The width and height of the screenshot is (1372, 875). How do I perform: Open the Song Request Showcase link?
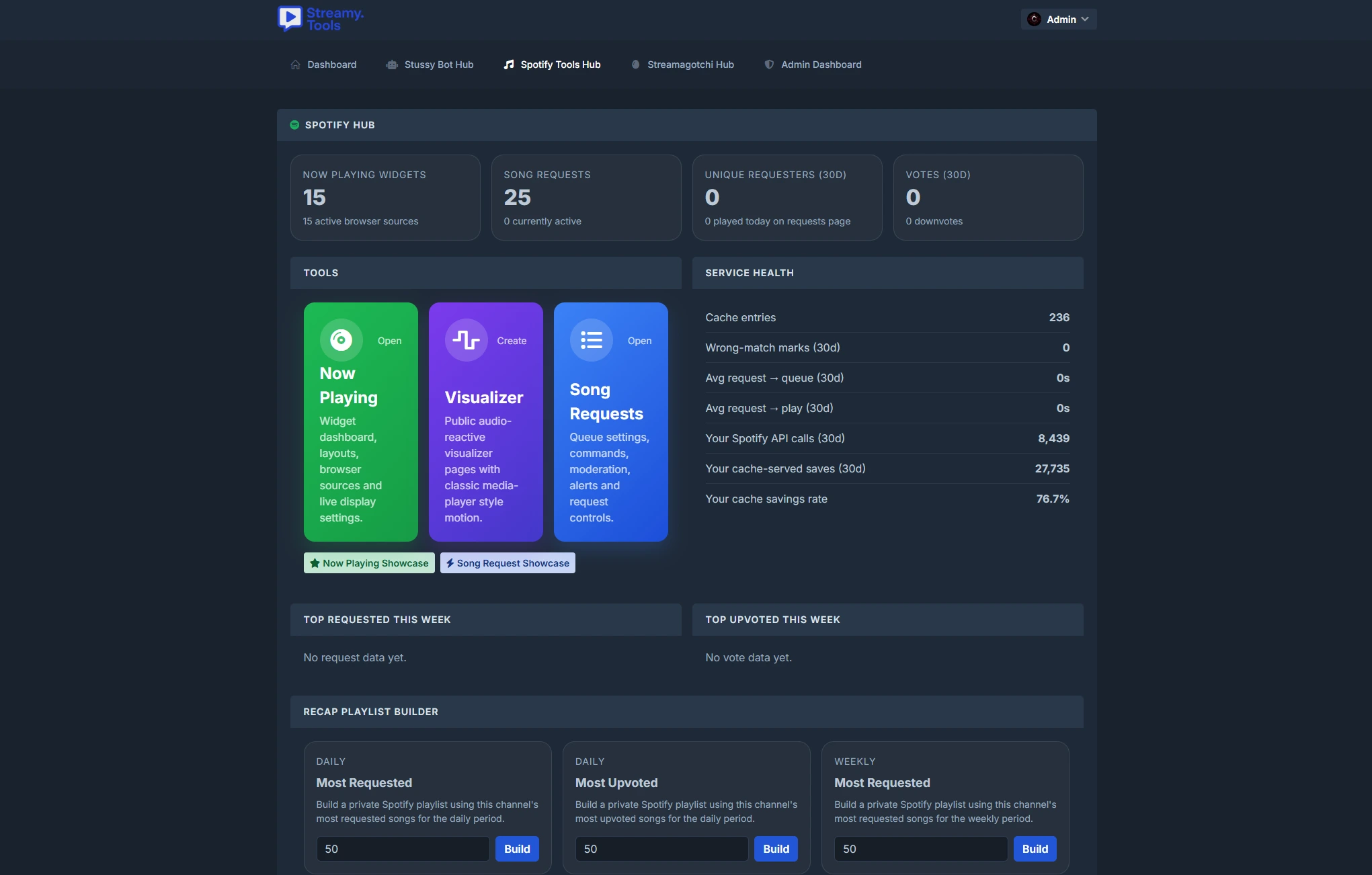pos(508,563)
